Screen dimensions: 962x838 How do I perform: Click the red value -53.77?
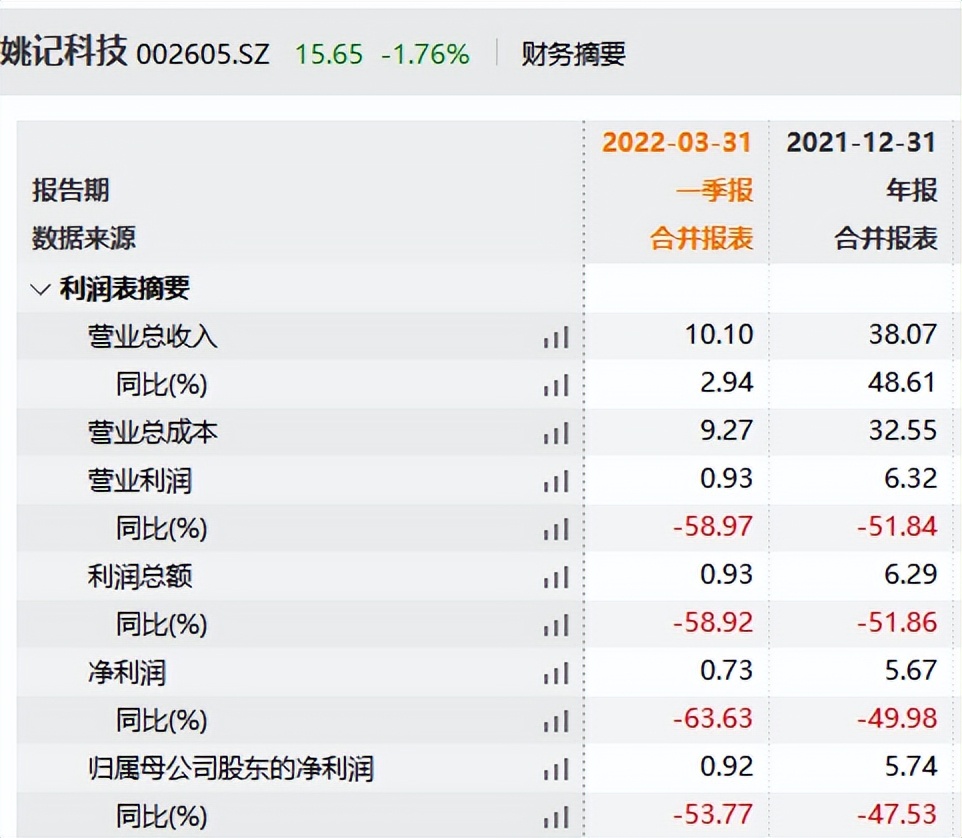[713, 815]
